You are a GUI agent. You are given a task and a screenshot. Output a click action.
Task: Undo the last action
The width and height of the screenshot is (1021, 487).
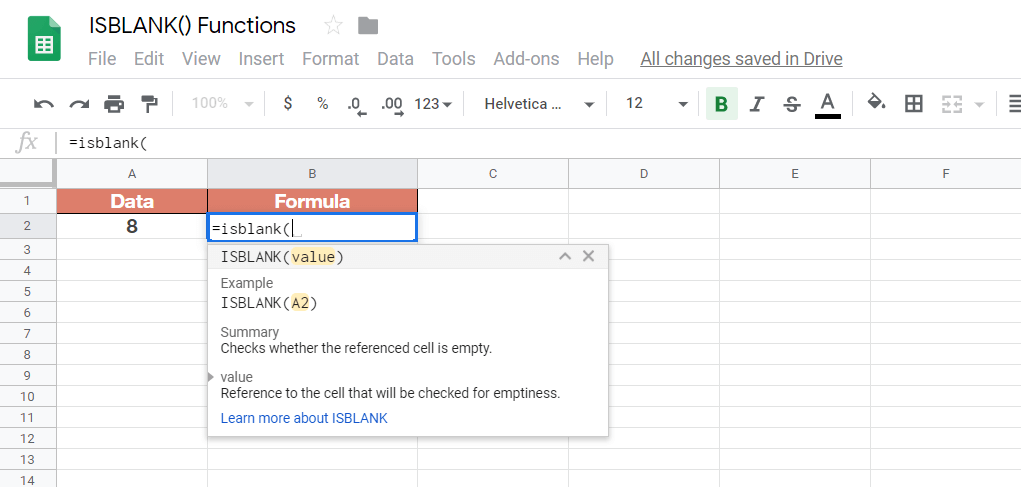click(x=44, y=104)
